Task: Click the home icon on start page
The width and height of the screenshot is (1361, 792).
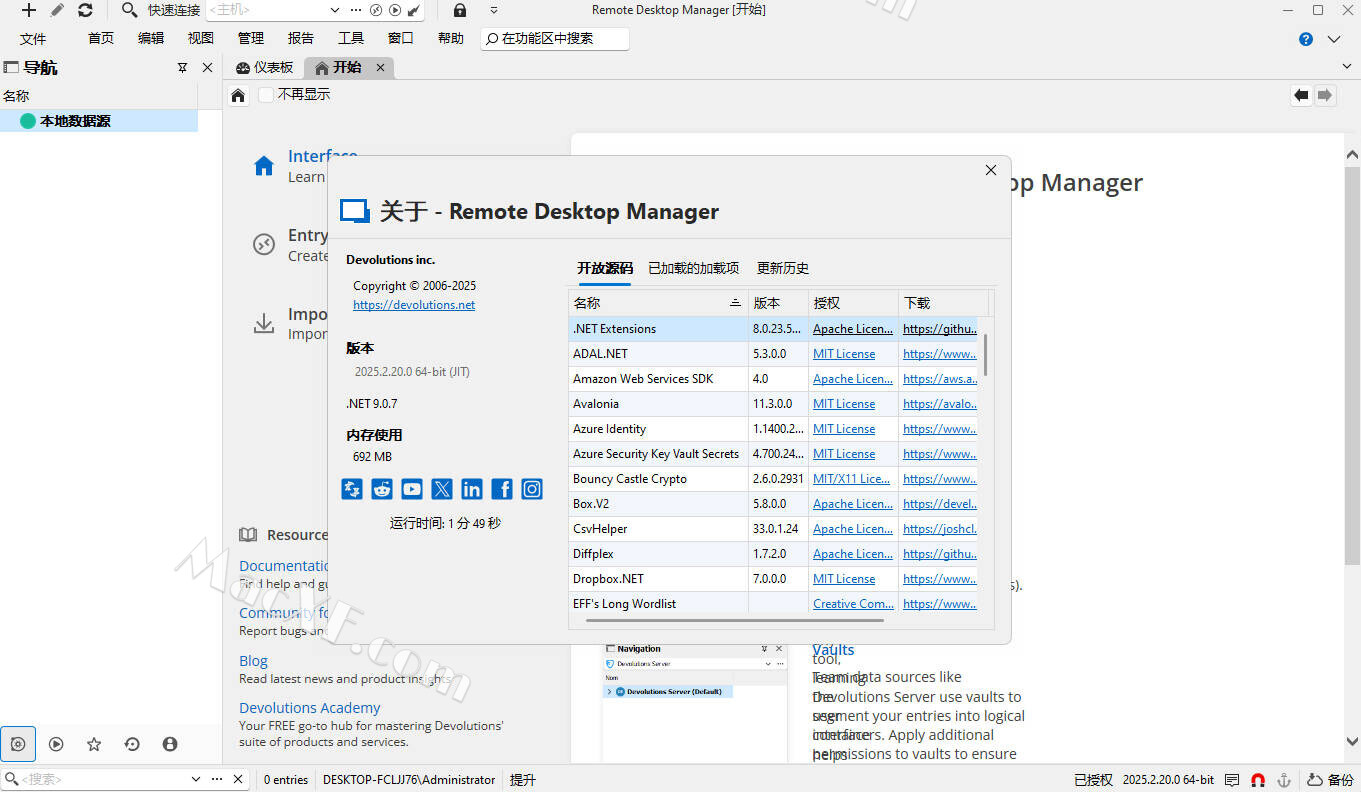Action: click(238, 95)
